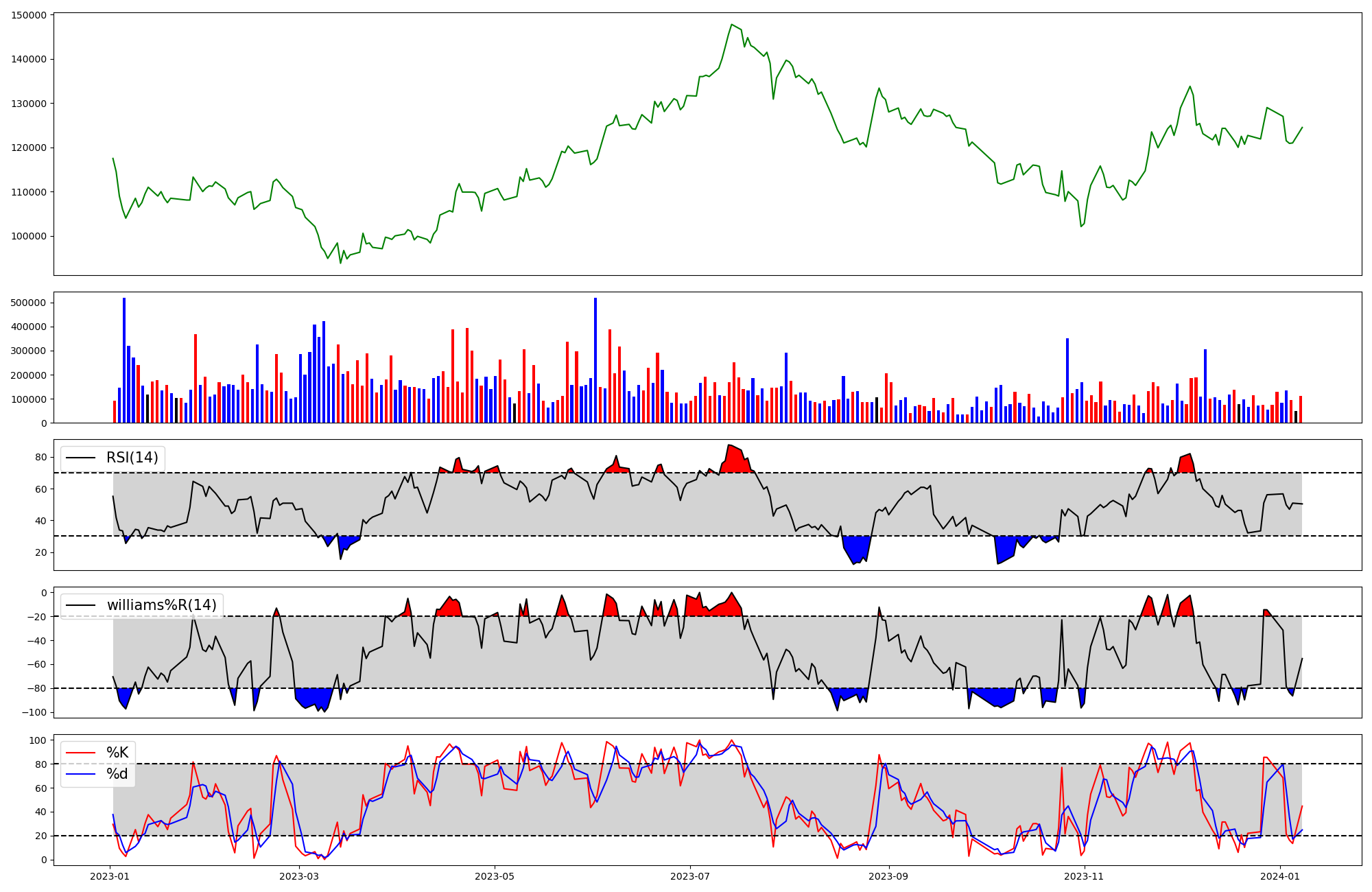Click the 2023-01 x-axis tick label
This screenshot has width=1372, height=892.
110,876
